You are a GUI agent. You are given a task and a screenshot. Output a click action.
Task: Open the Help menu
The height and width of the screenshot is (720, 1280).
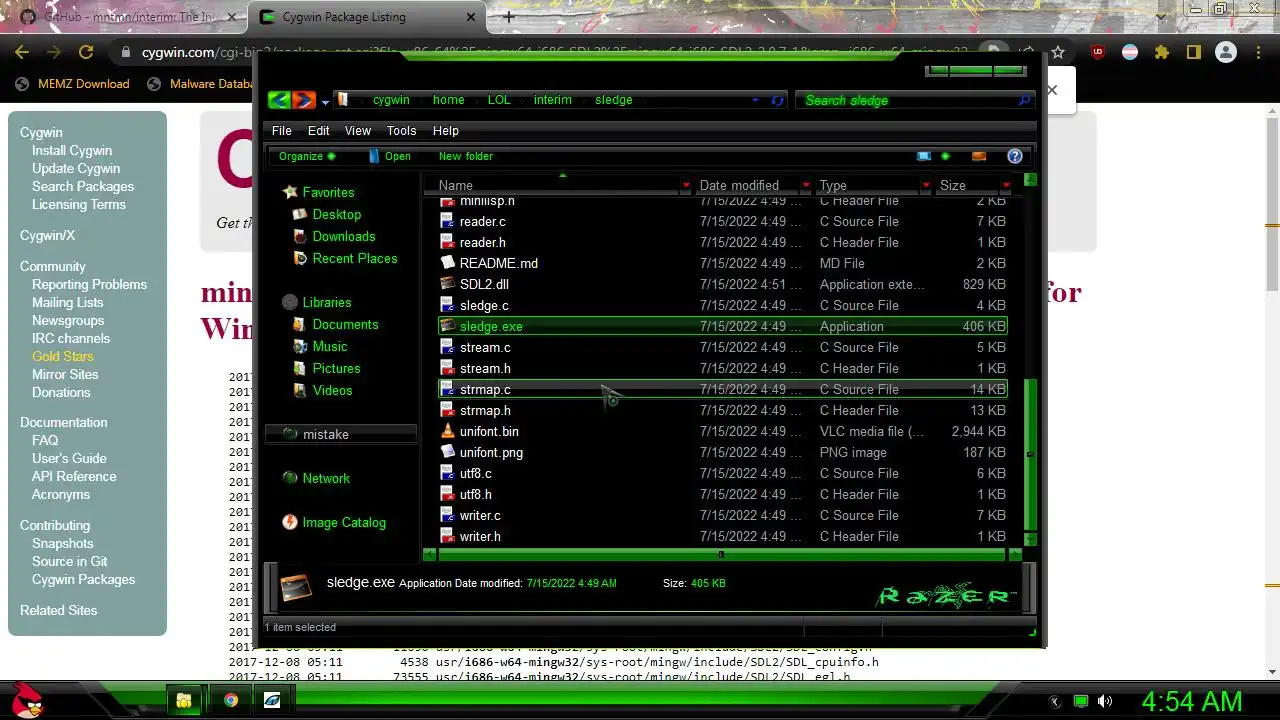[x=446, y=131]
